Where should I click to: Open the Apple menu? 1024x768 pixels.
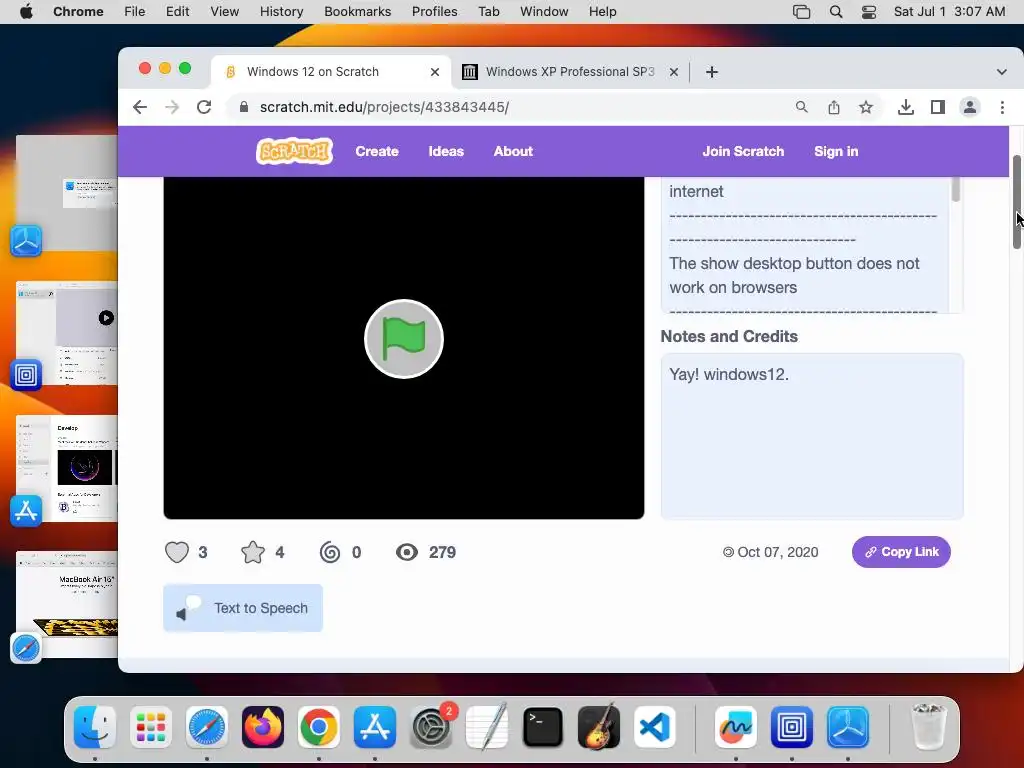[26, 12]
